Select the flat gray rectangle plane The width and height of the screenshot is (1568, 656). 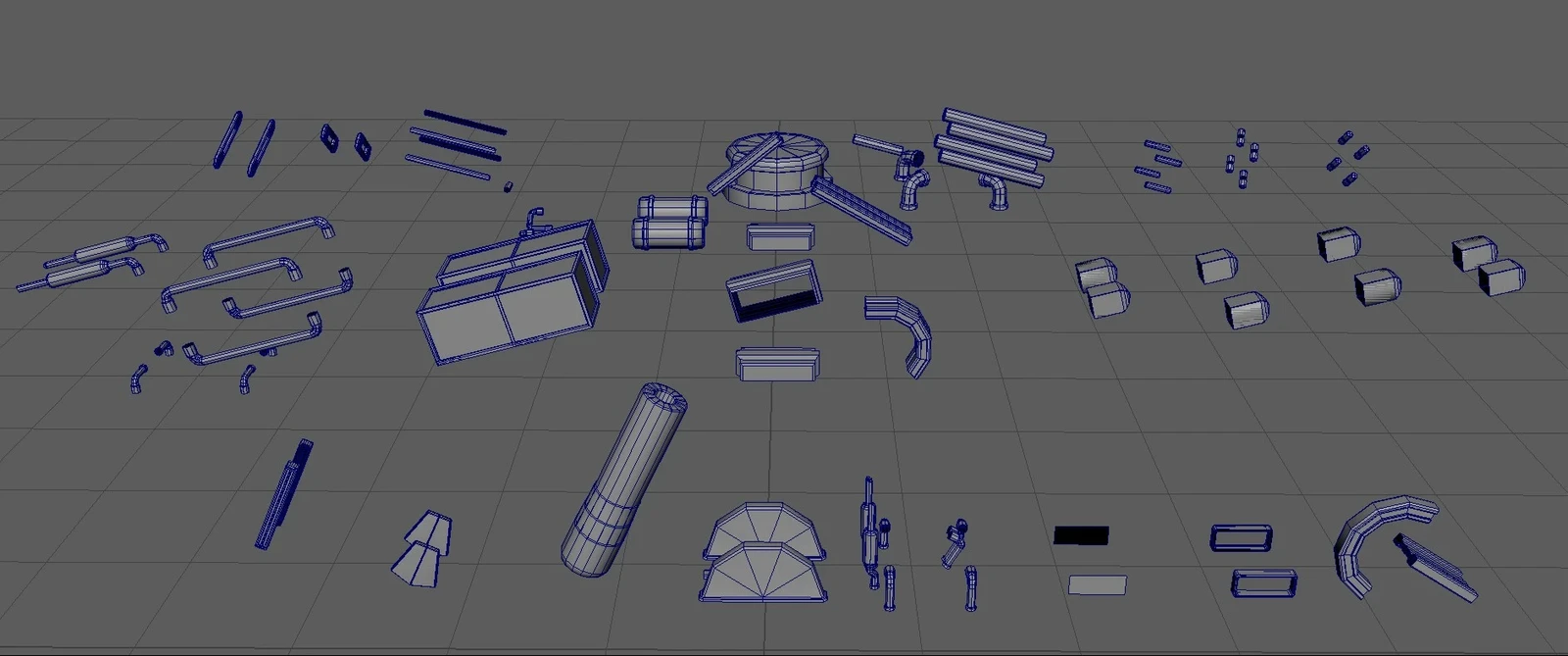pos(1097,585)
